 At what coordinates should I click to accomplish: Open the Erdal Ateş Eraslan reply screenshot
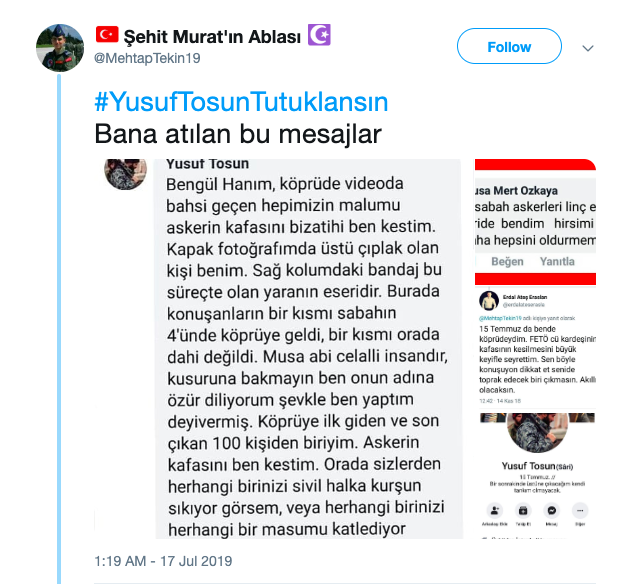tap(535, 348)
